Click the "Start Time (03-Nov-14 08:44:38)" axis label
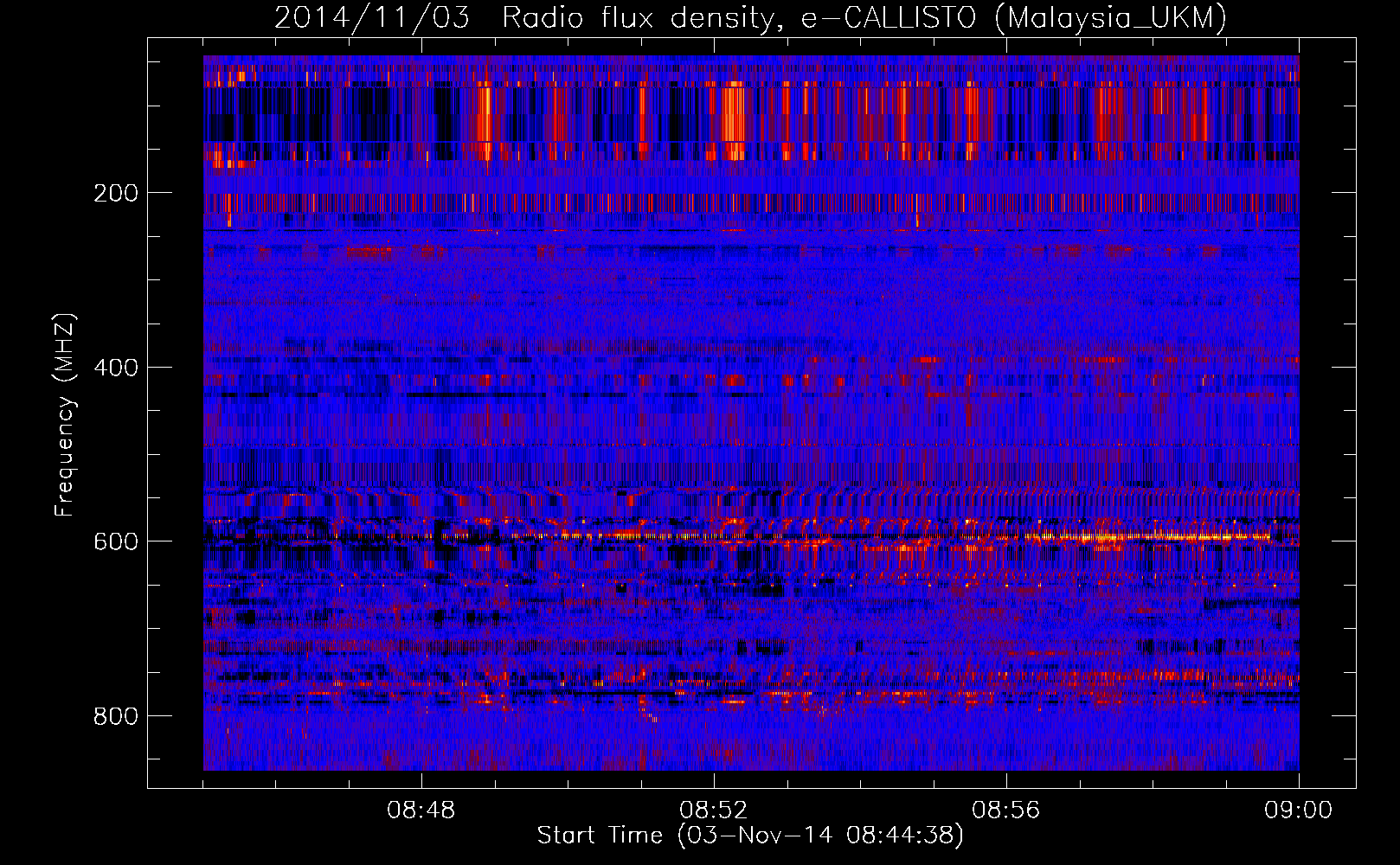 click(750, 836)
